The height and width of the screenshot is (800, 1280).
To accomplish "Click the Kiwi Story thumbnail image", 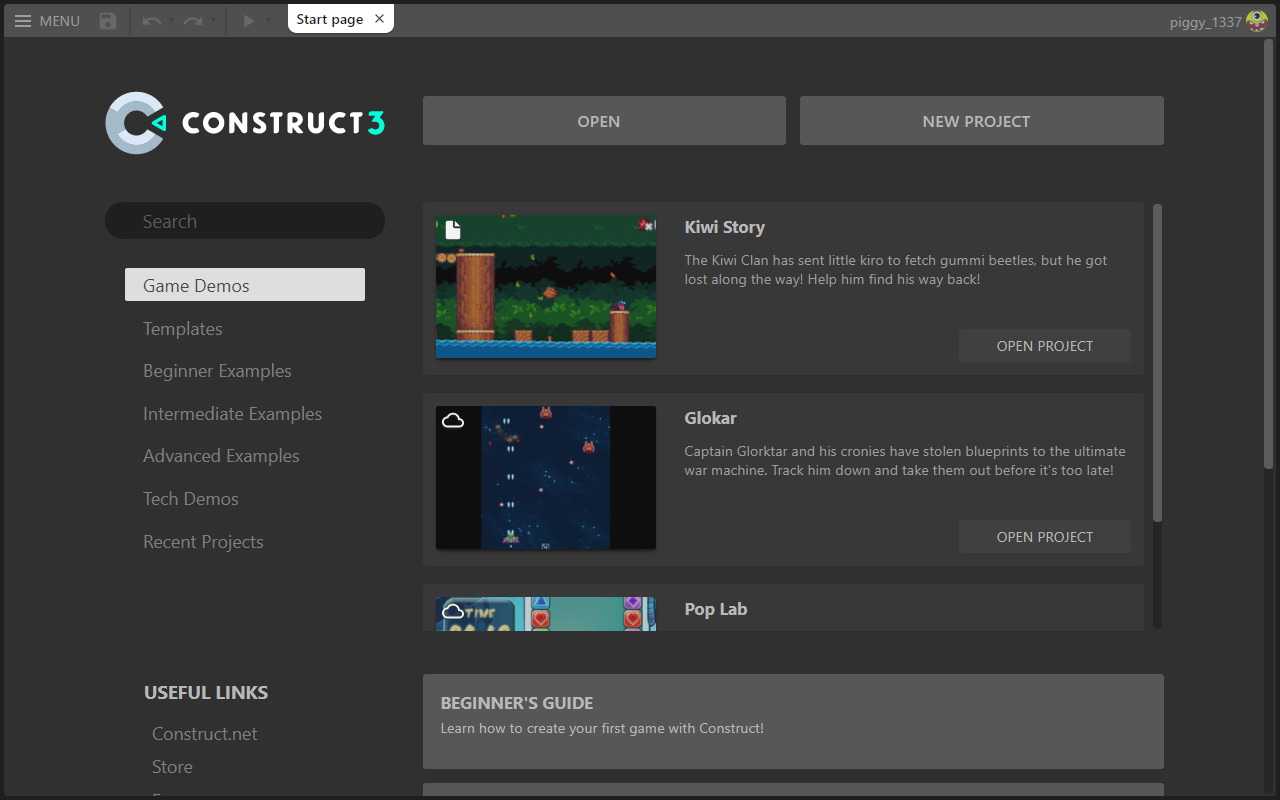I will coord(546,286).
